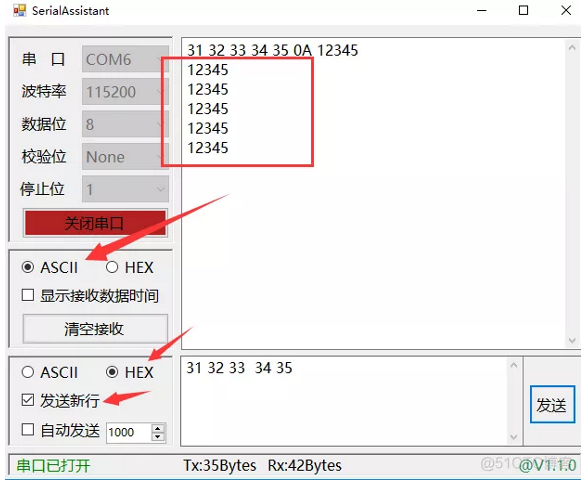Click the up arrow of auto-send interval stepper
587x487 pixels.
158,428
